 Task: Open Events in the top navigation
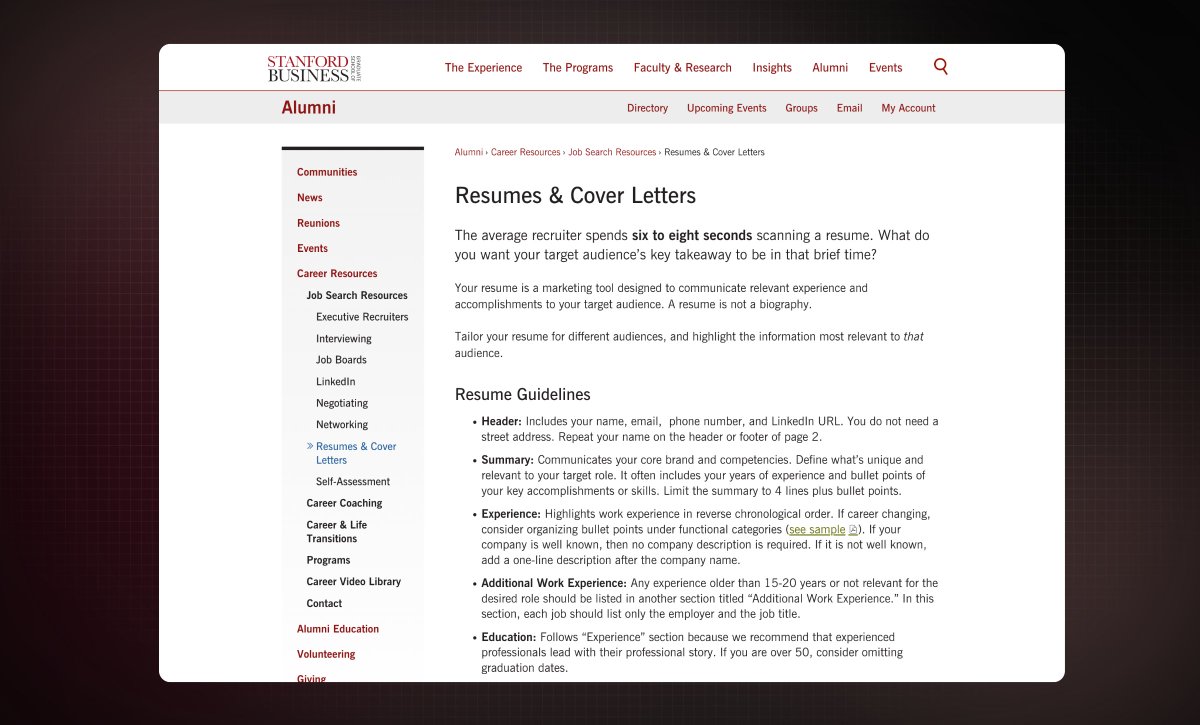[885, 68]
